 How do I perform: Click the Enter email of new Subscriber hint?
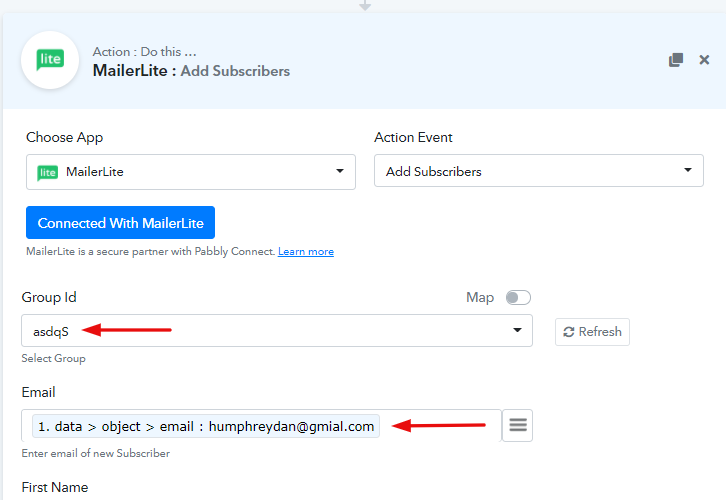tap(95, 453)
